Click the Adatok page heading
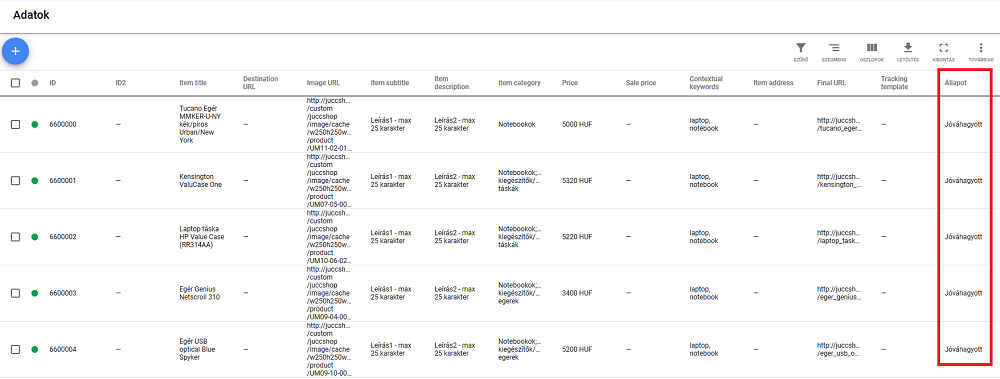The image size is (1000, 379). 31,15
